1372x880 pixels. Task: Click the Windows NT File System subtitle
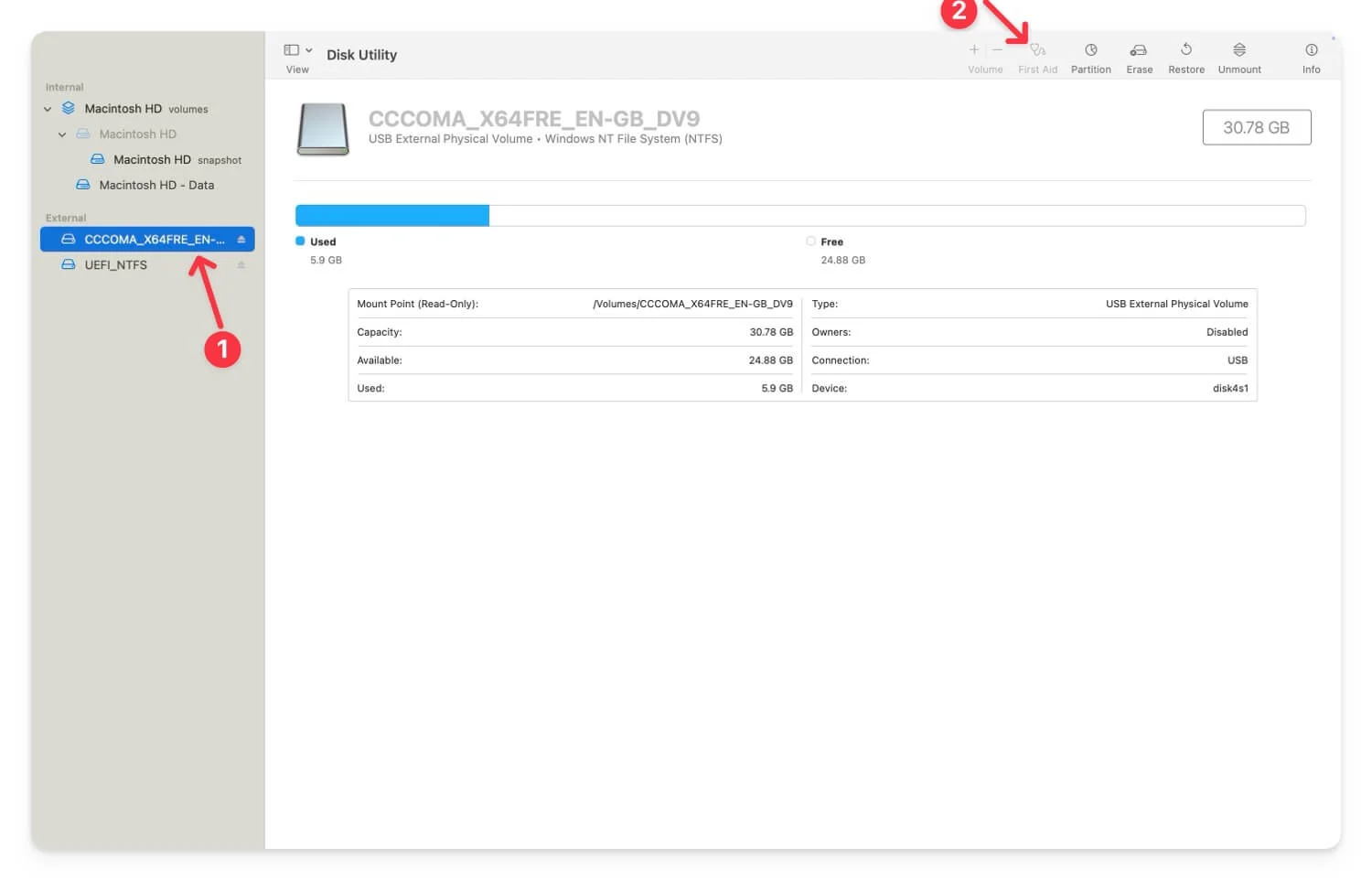pyautogui.click(x=634, y=139)
